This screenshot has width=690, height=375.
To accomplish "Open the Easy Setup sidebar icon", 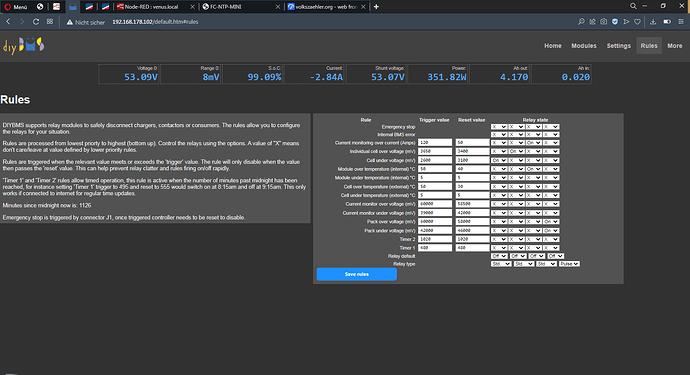I will (681, 22).
